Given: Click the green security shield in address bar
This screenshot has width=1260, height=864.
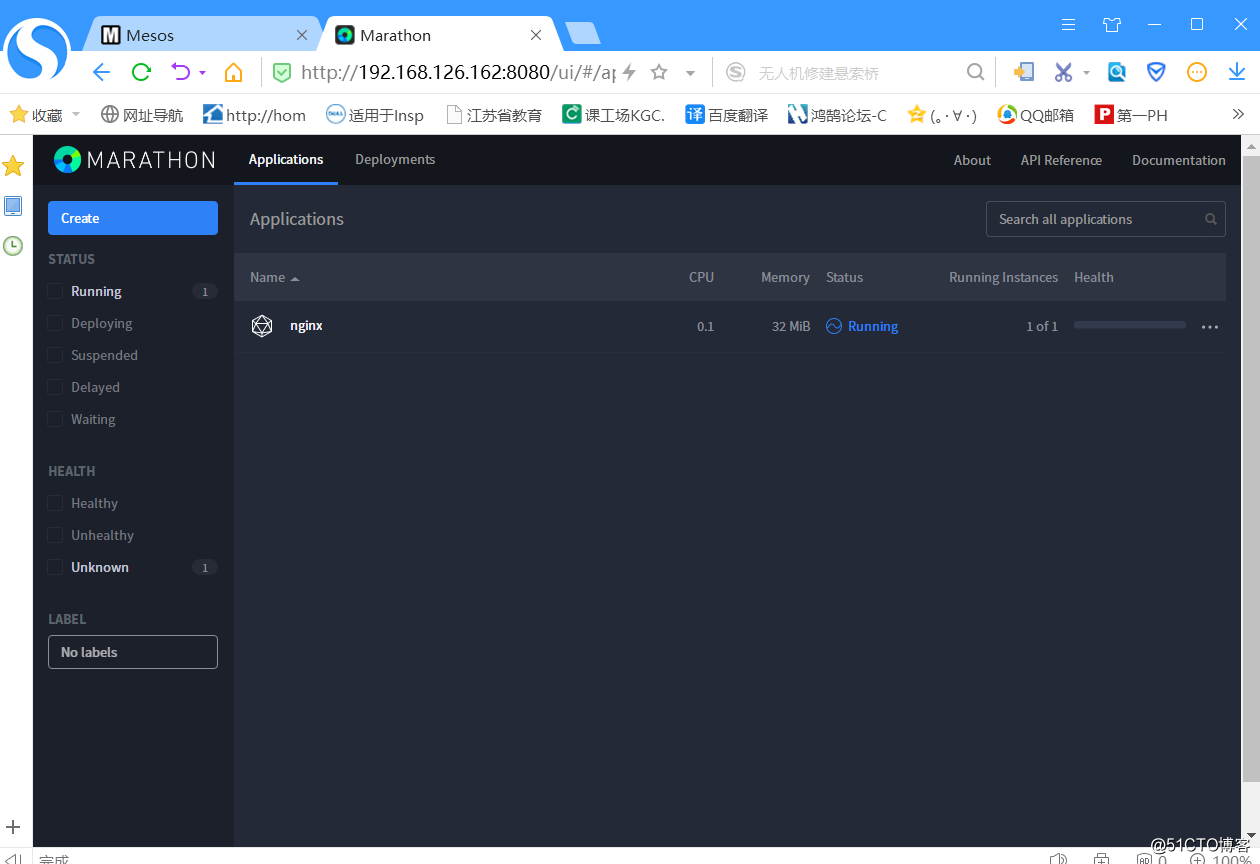Looking at the screenshot, I should pos(282,72).
